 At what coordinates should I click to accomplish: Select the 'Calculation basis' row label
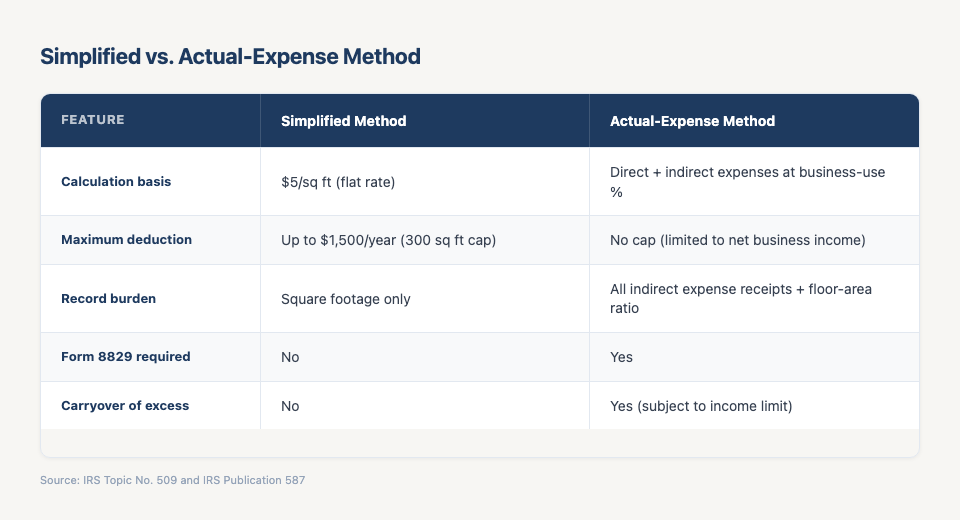tap(116, 182)
